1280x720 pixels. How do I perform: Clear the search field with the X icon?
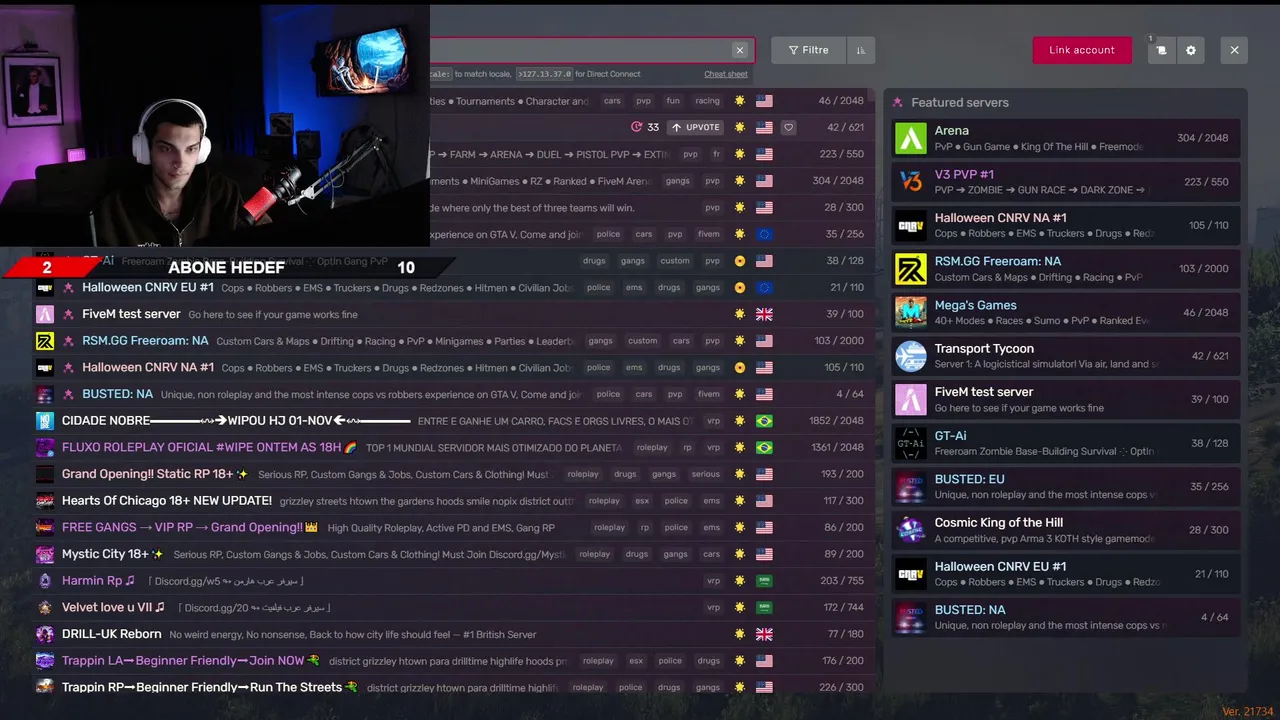[x=740, y=50]
